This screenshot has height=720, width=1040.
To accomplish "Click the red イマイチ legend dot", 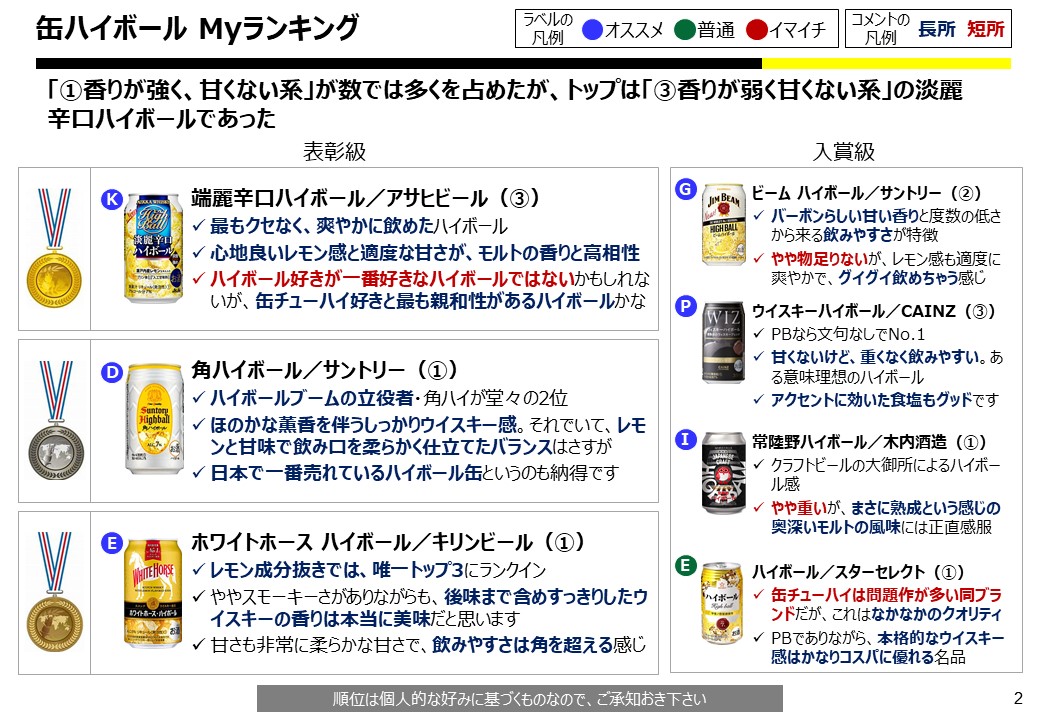I will click(x=756, y=29).
